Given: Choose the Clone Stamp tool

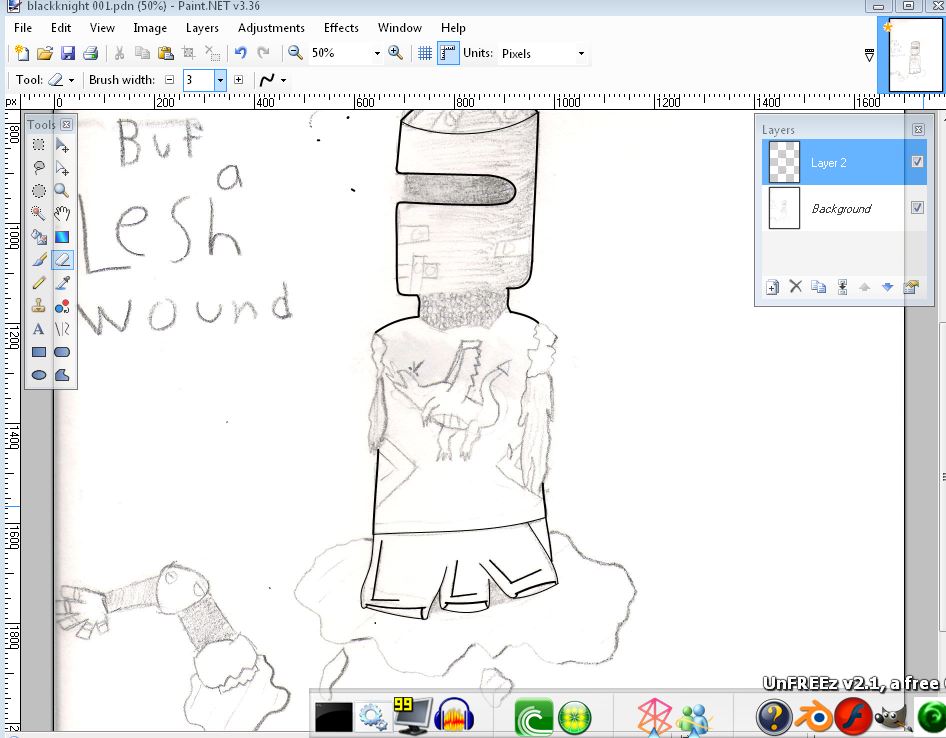Looking at the screenshot, I should 39,306.
